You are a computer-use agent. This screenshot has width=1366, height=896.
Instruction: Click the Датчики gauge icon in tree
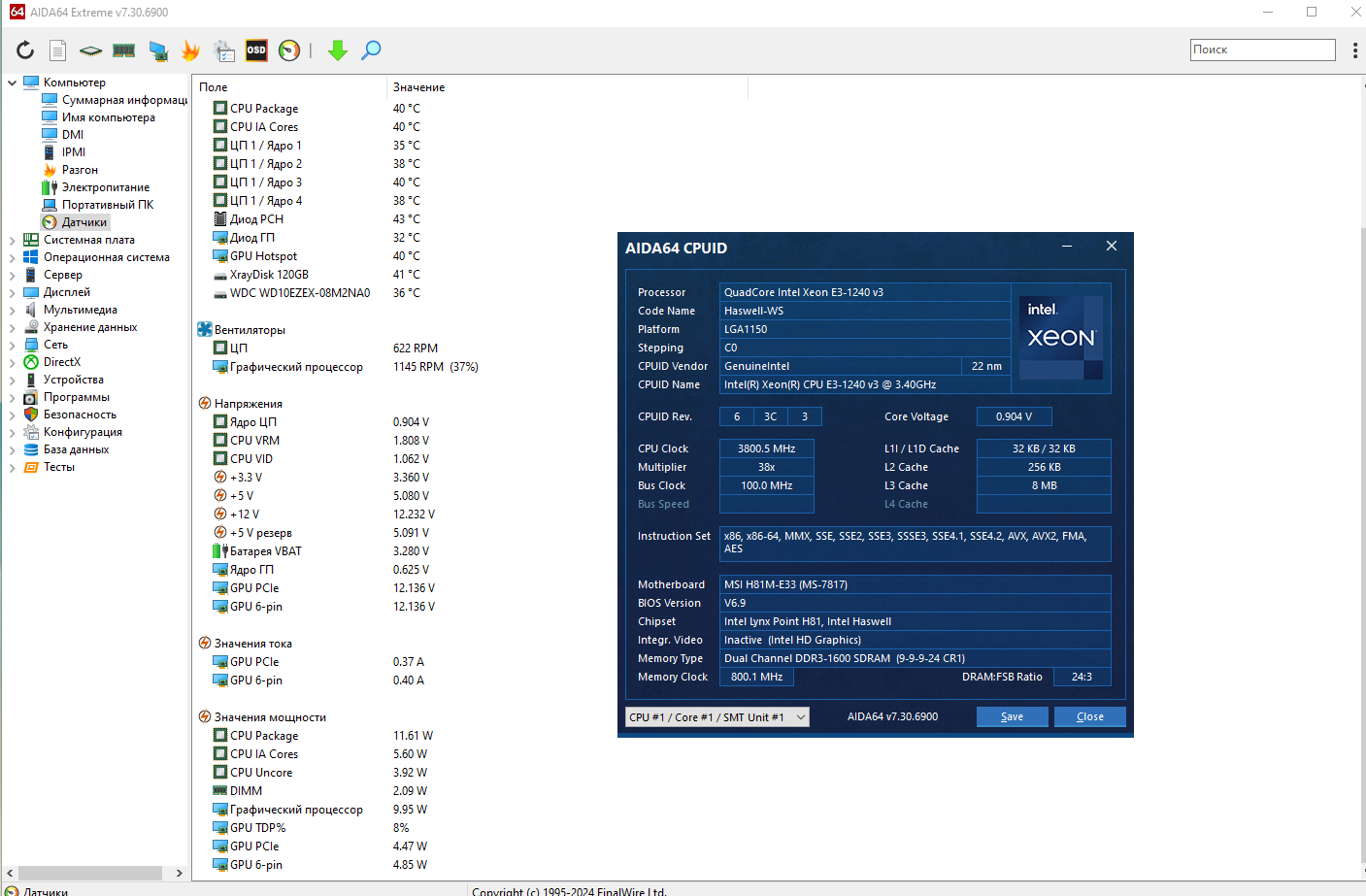point(50,222)
